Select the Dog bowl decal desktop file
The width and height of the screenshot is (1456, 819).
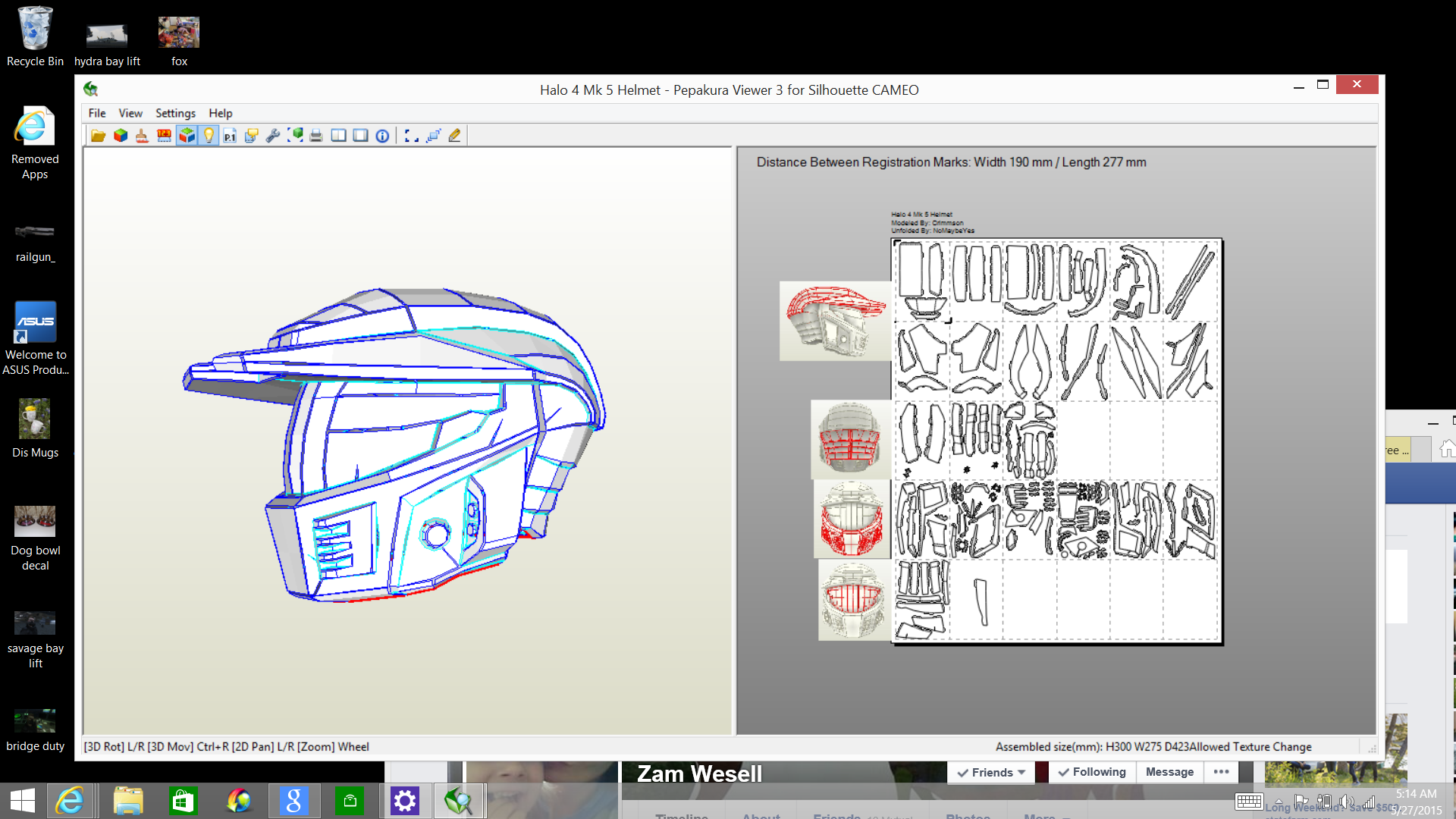[x=35, y=538]
